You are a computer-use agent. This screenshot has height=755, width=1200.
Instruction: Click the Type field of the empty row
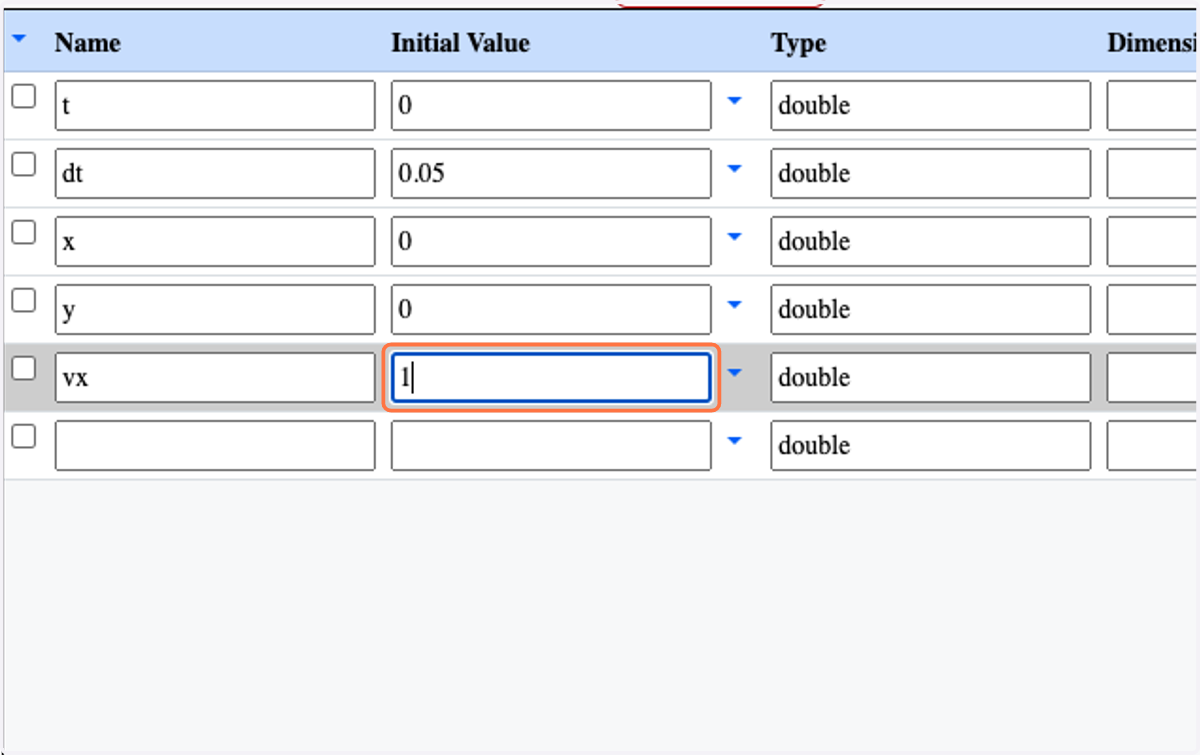[x=931, y=445]
